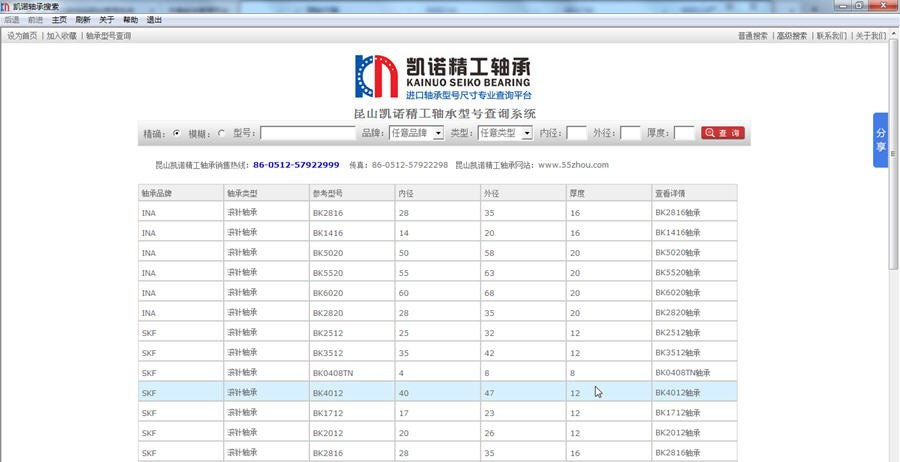Open the 主页 home menu item
This screenshot has height=462, width=900.
click(60, 20)
